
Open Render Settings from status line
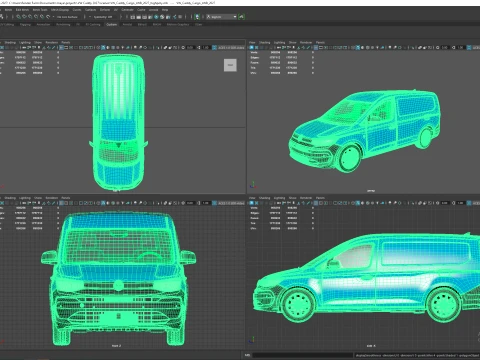[x=150, y=17]
